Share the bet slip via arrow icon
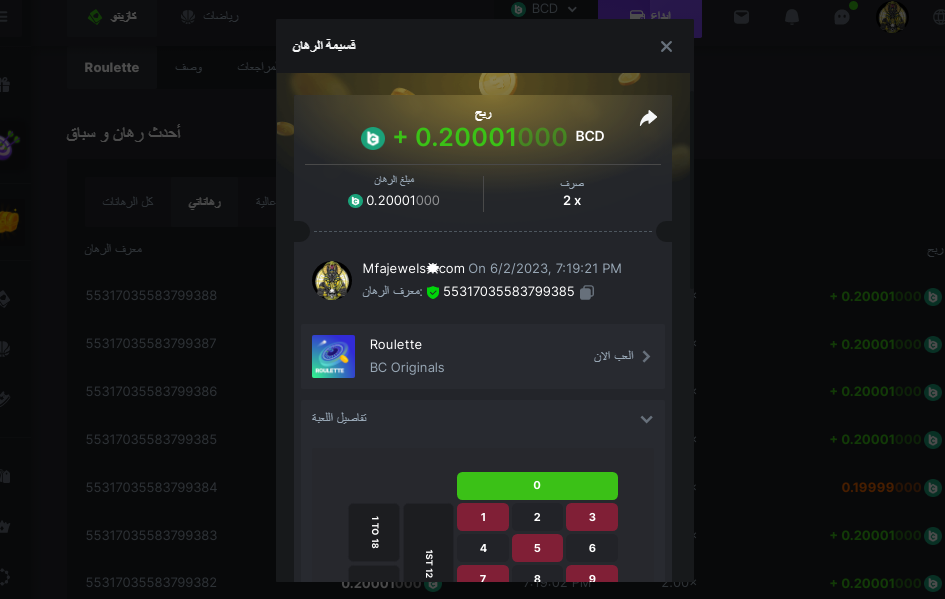The width and height of the screenshot is (945, 599). [x=648, y=118]
